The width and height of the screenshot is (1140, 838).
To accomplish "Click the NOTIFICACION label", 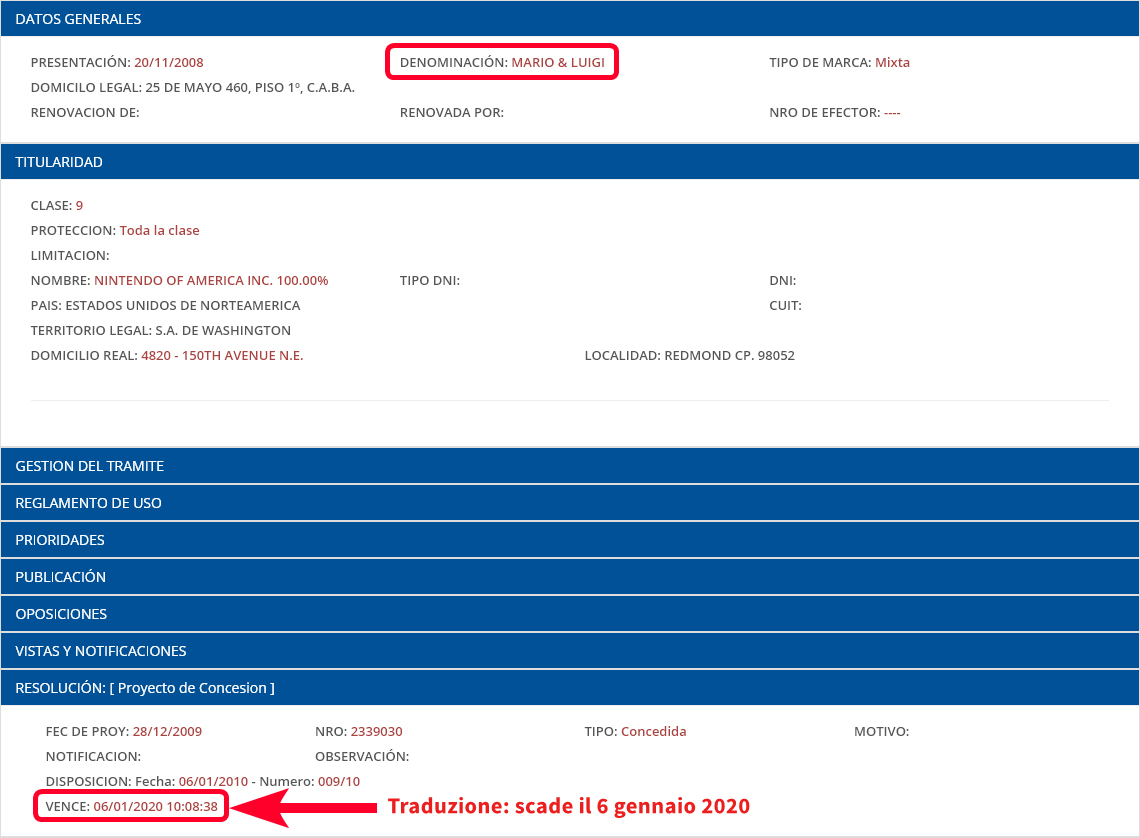I will (x=93, y=757).
